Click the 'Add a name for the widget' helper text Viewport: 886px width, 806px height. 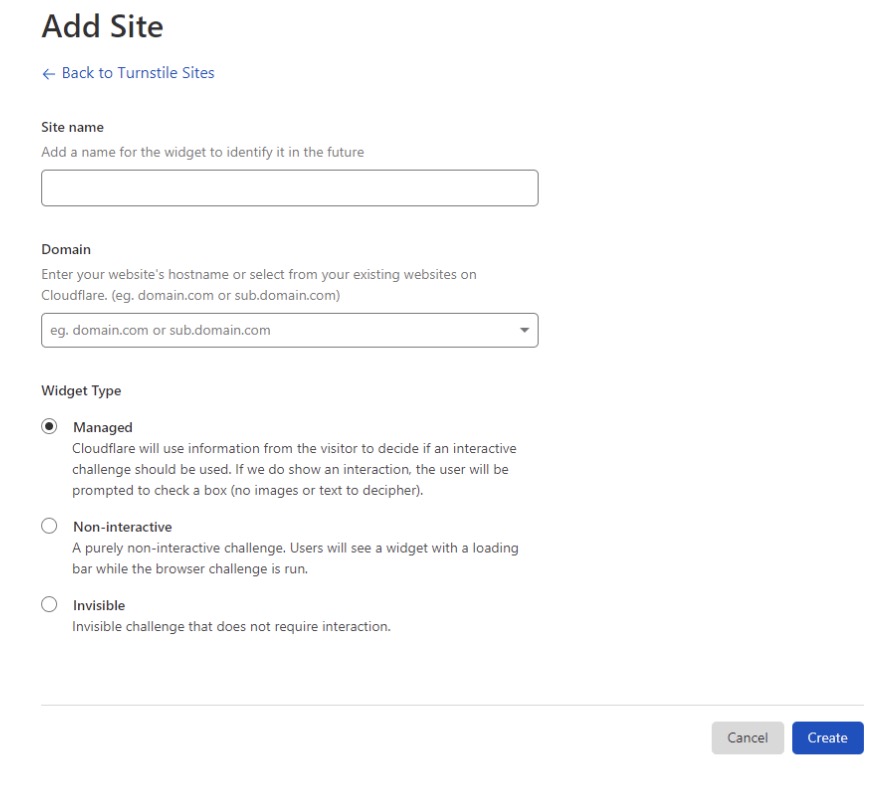202,153
